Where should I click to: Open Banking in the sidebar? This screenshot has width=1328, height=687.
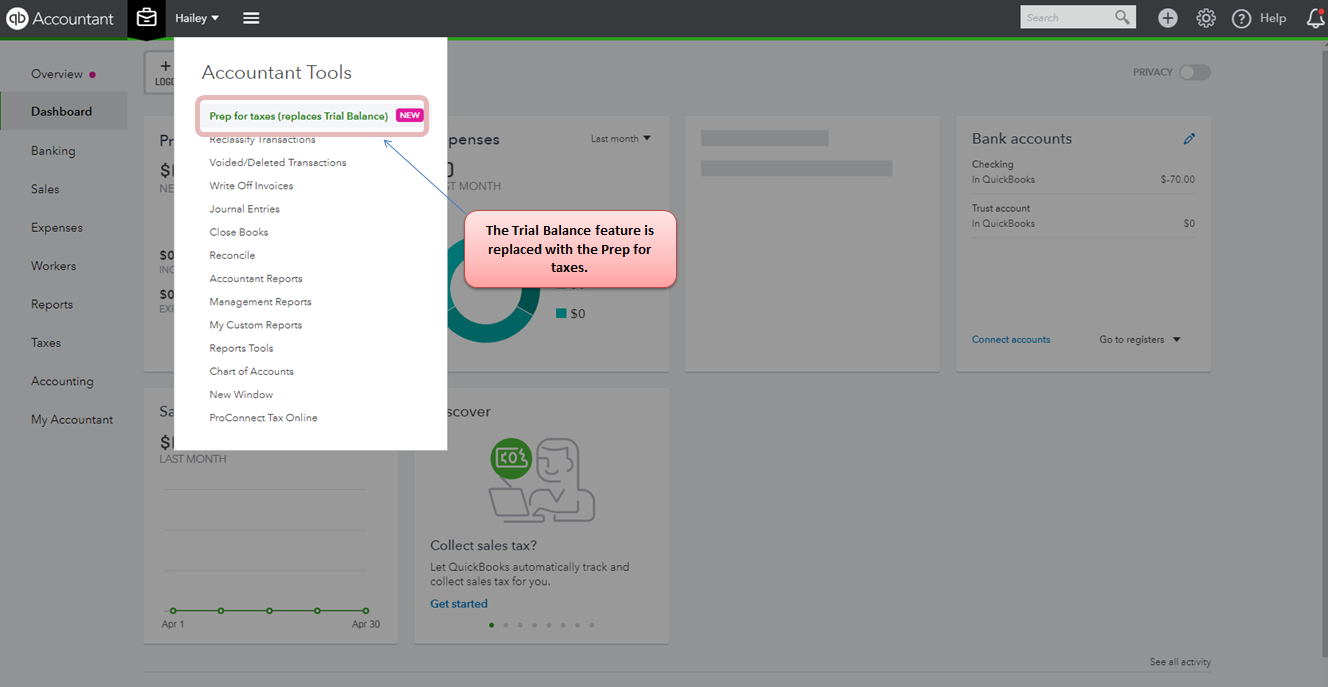(53, 151)
